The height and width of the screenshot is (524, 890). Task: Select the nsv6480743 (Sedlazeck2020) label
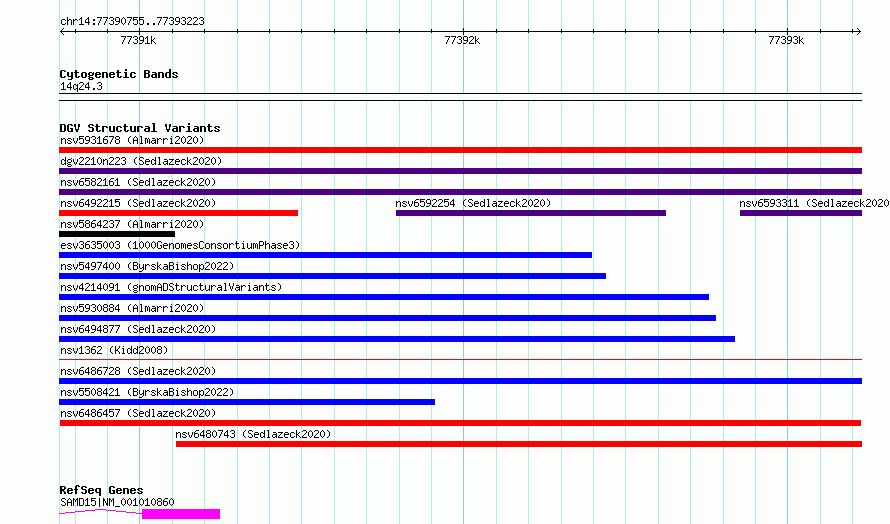pos(253,434)
